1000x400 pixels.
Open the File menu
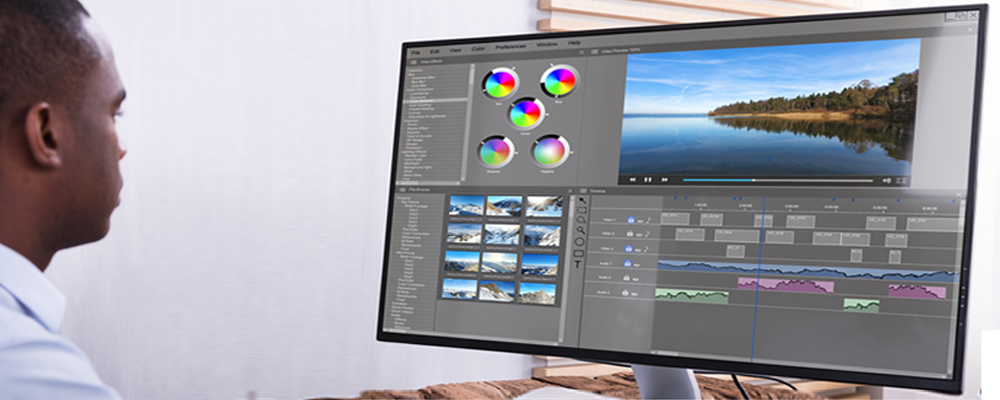click(x=414, y=50)
